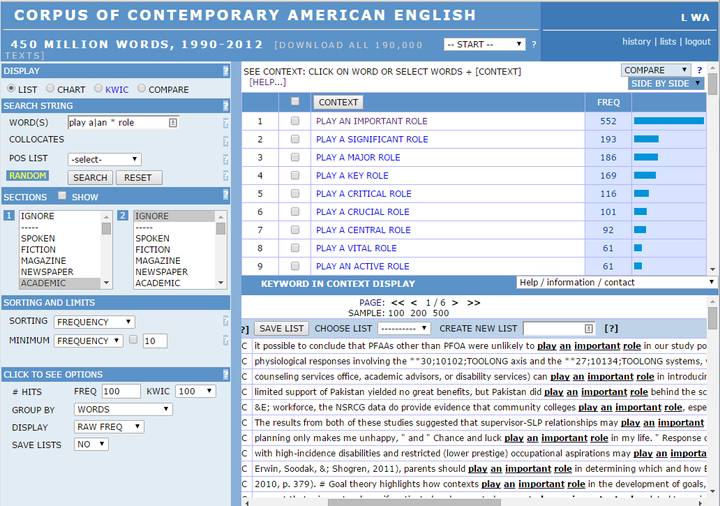Tick the SECTIONS SHOW checkbox
Screen dimensions: 720x506
62,196
